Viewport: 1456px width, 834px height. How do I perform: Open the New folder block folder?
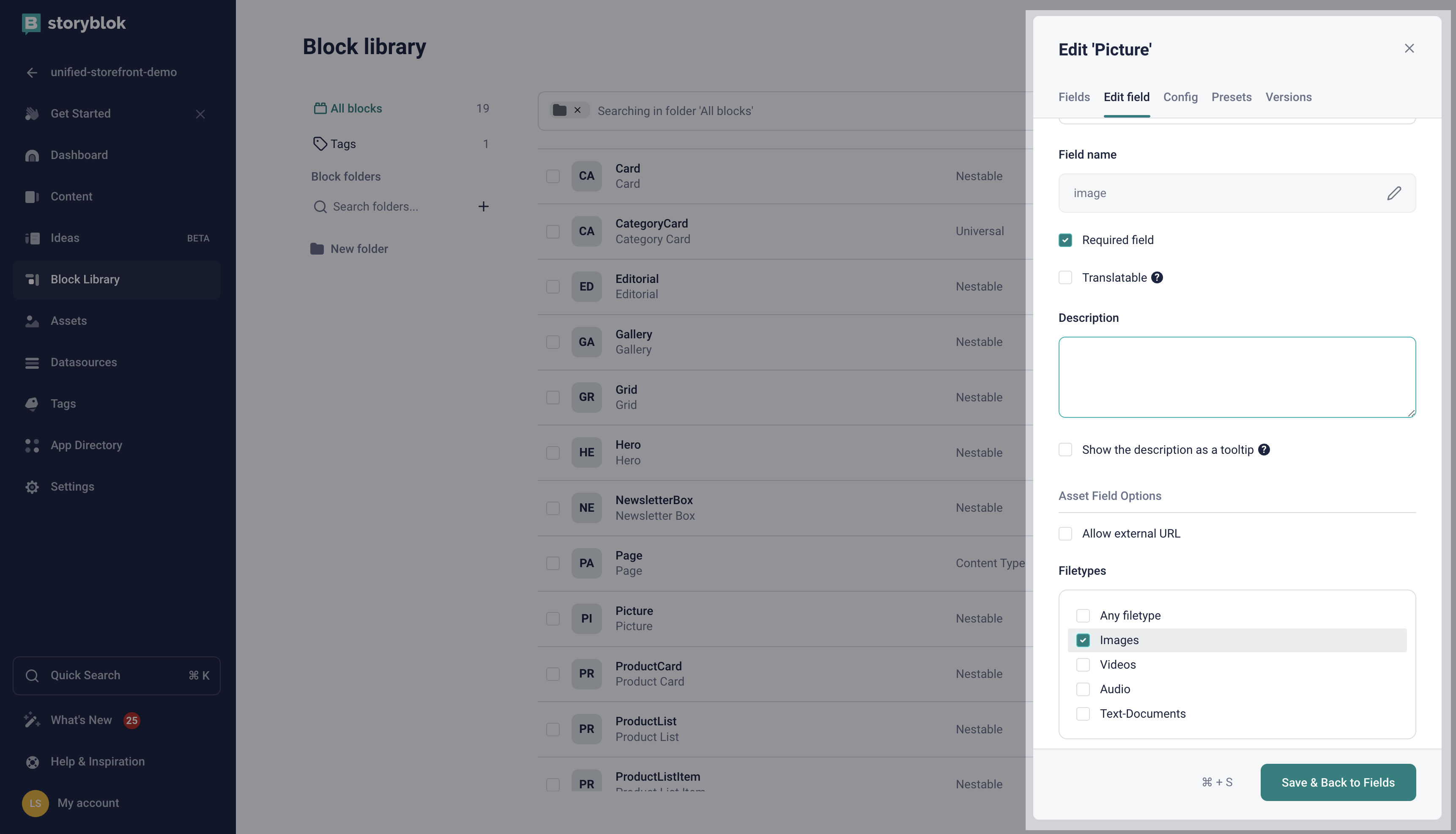pos(349,249)
